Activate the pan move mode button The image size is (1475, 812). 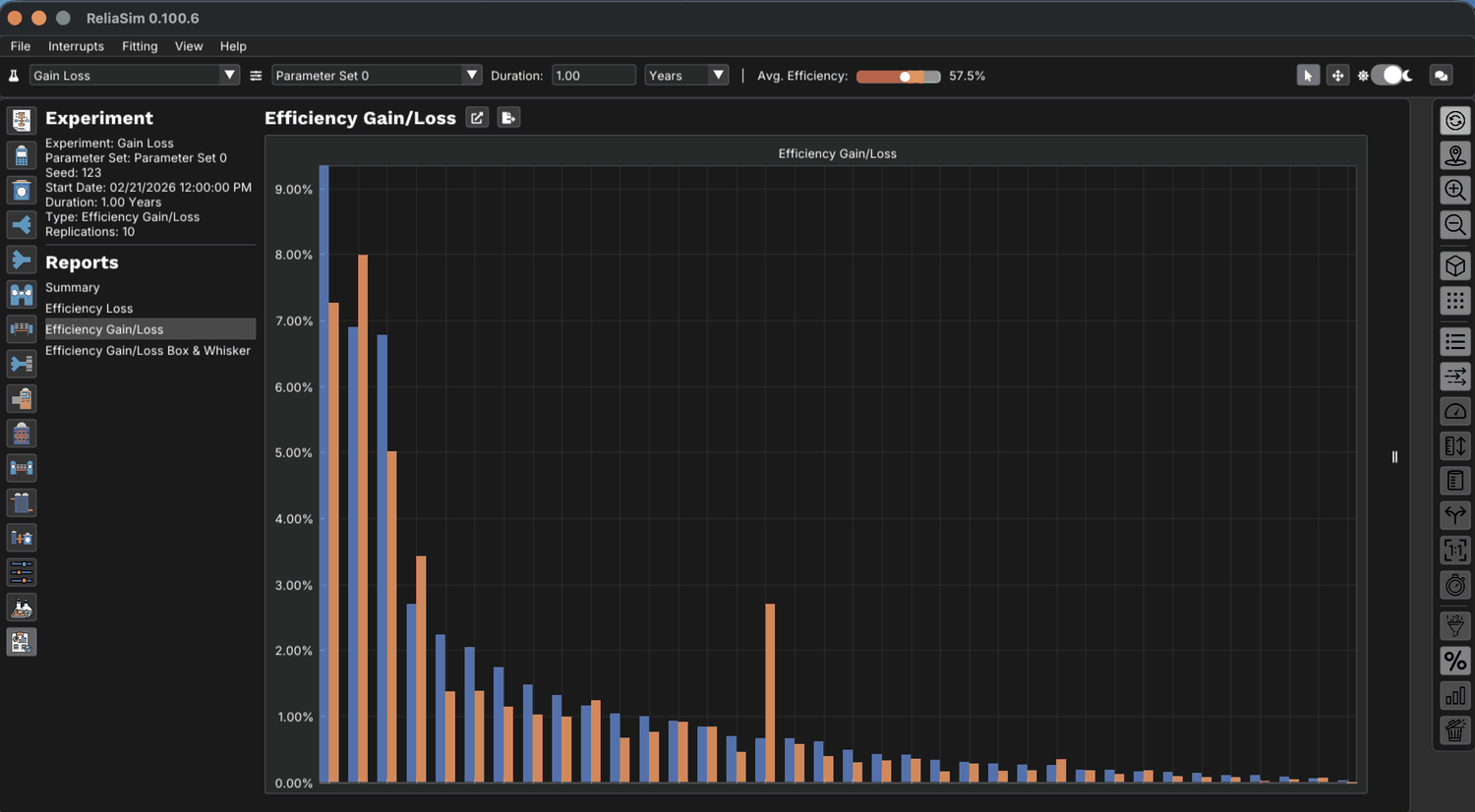click(1337, 76)
